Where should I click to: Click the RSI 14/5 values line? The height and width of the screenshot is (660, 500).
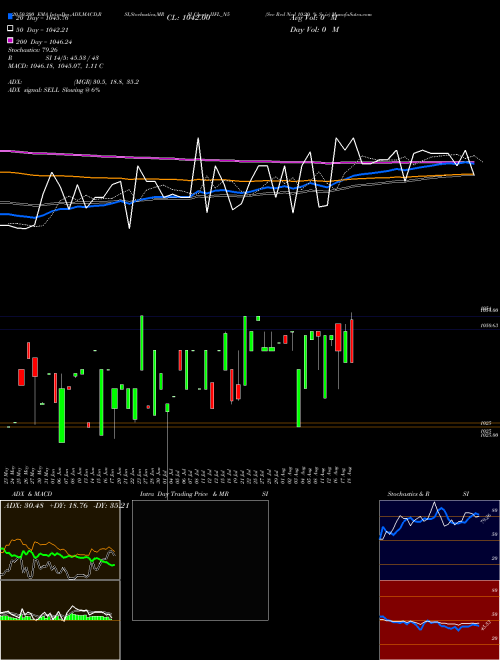(53, 58)
